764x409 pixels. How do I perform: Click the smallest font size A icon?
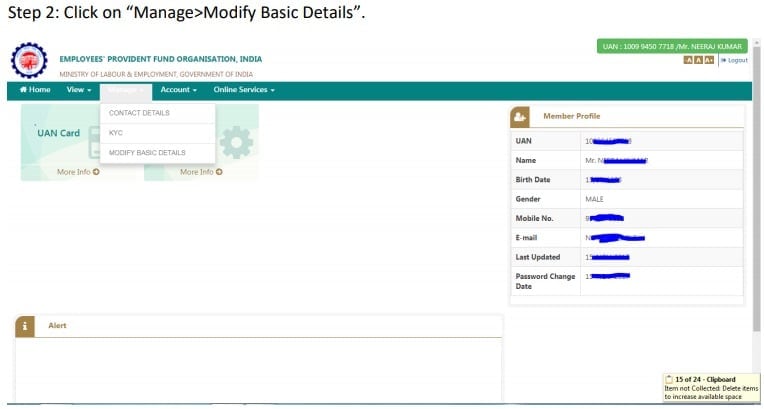pos(687,60)
